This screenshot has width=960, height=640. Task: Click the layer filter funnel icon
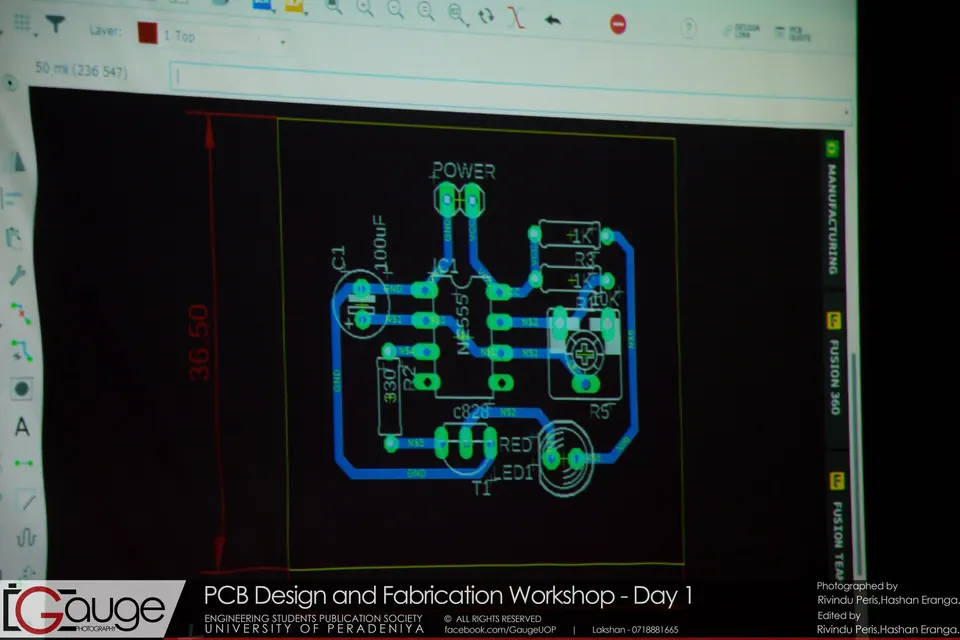coord(55,24)
